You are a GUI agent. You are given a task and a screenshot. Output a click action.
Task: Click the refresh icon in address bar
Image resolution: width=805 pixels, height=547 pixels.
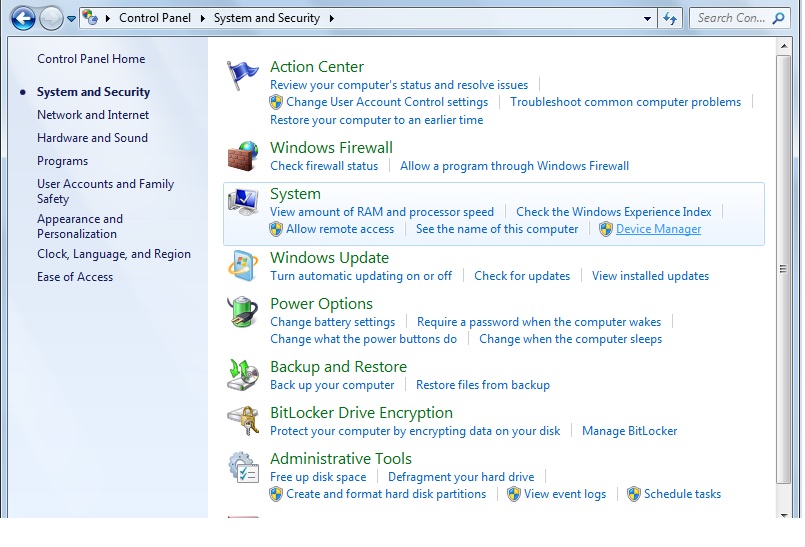[670, 18]
